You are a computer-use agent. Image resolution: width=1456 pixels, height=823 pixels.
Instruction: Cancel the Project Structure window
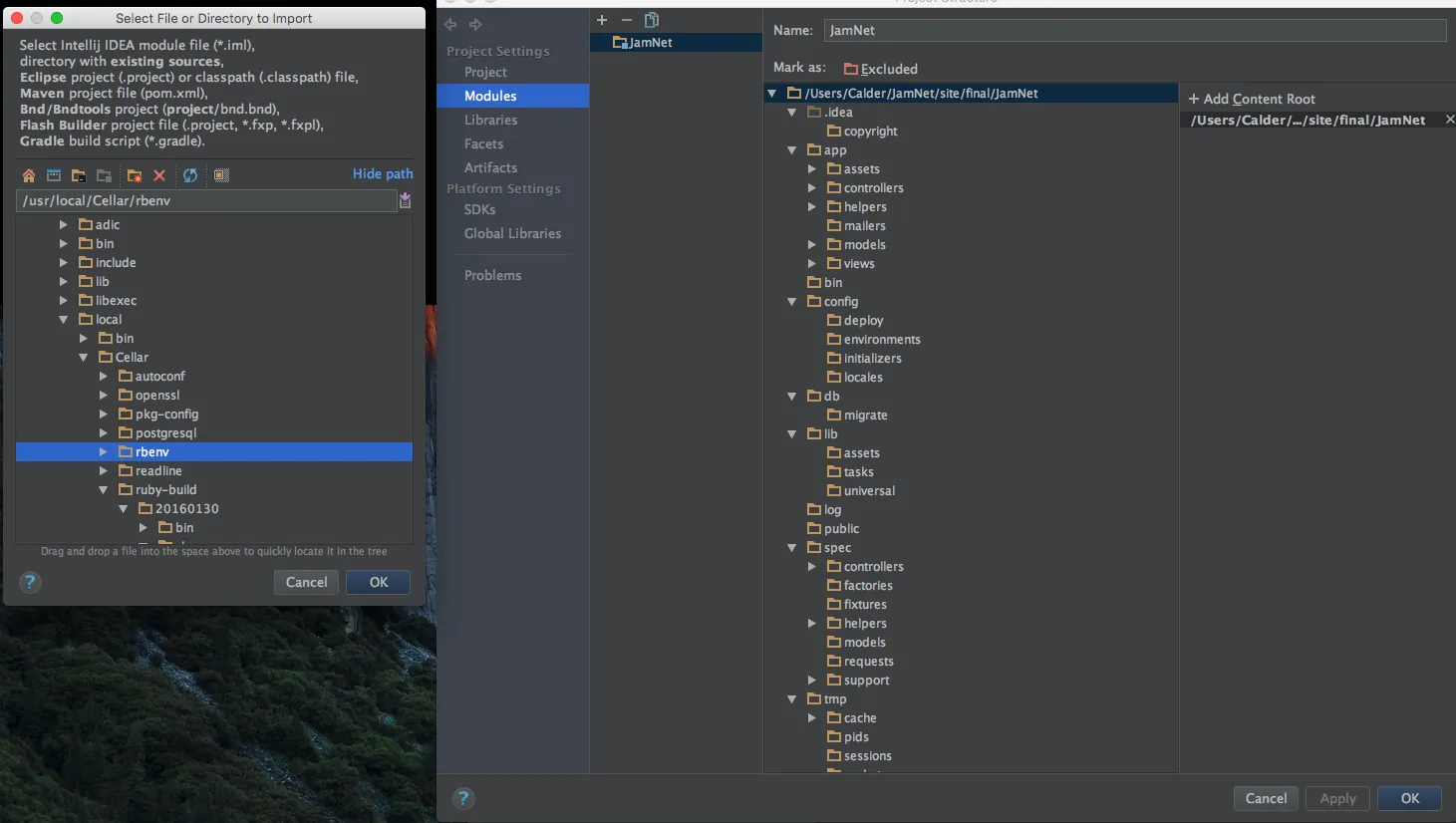click(x=1266, y=798)
